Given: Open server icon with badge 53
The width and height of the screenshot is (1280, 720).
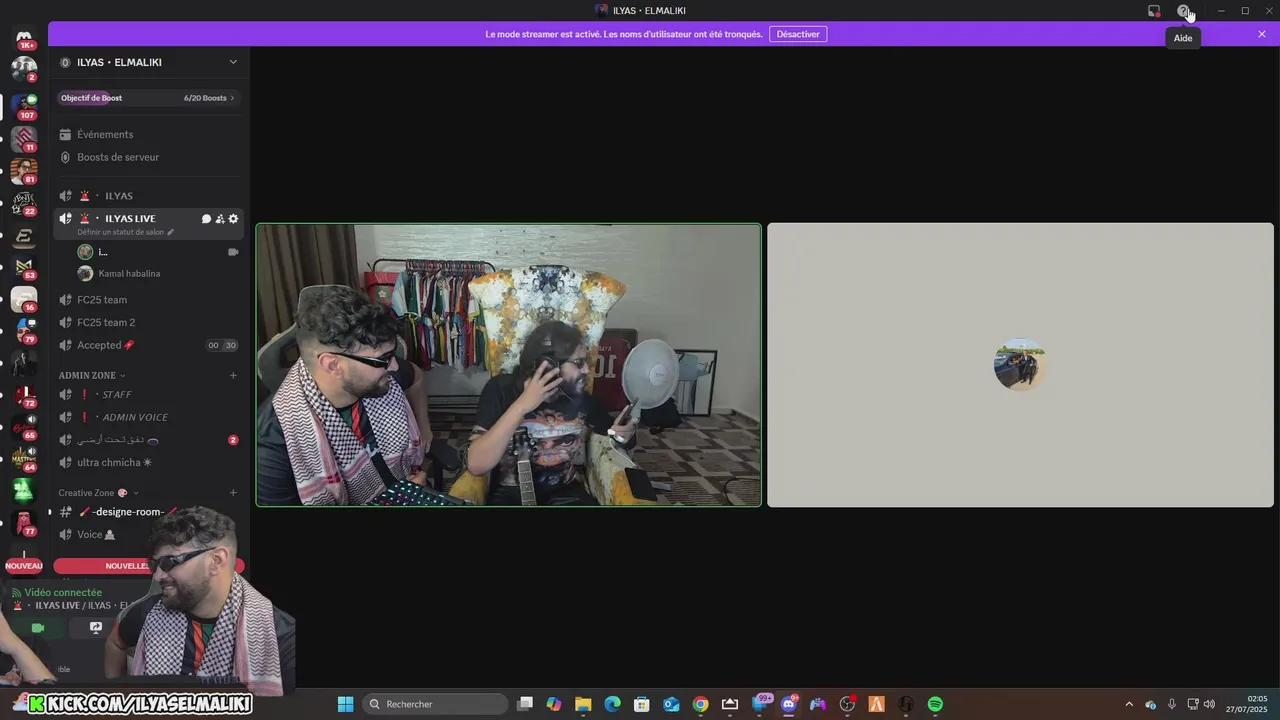Looking at the screenshot, I should (24, 267).
